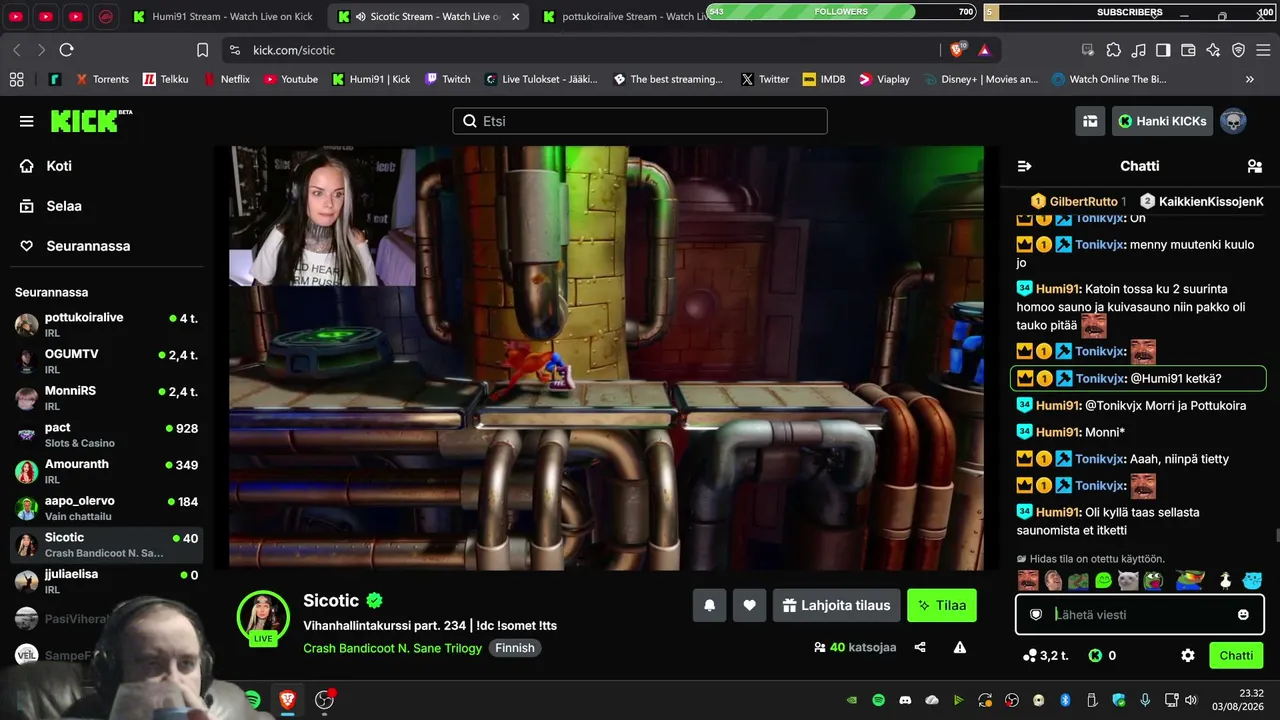Open OGUMTV channel in followed list
Image resolution: width=1280 pixels, height=720 pixels.
pos(107,361)
